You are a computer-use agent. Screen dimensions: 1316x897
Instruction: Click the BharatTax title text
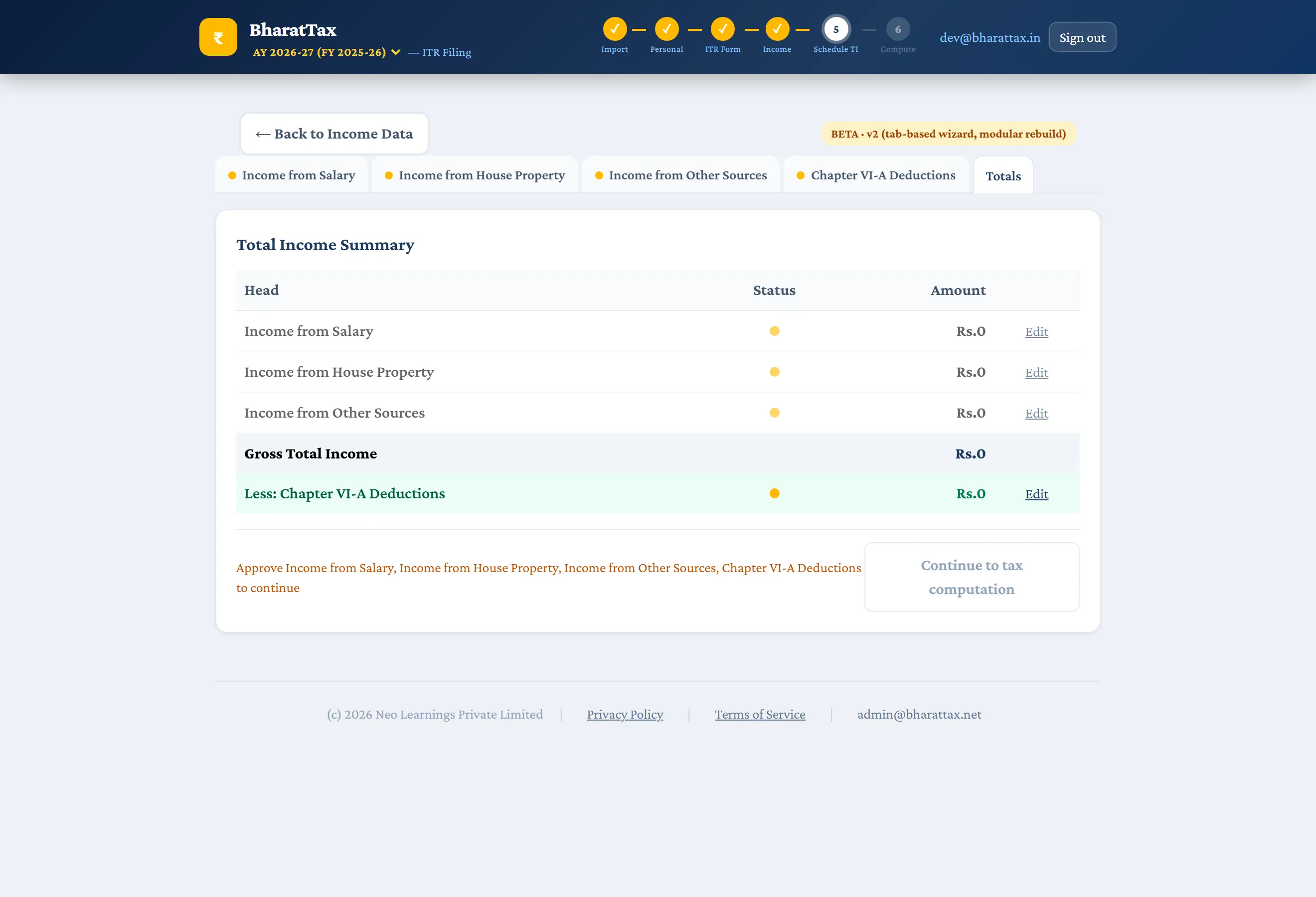293,30
